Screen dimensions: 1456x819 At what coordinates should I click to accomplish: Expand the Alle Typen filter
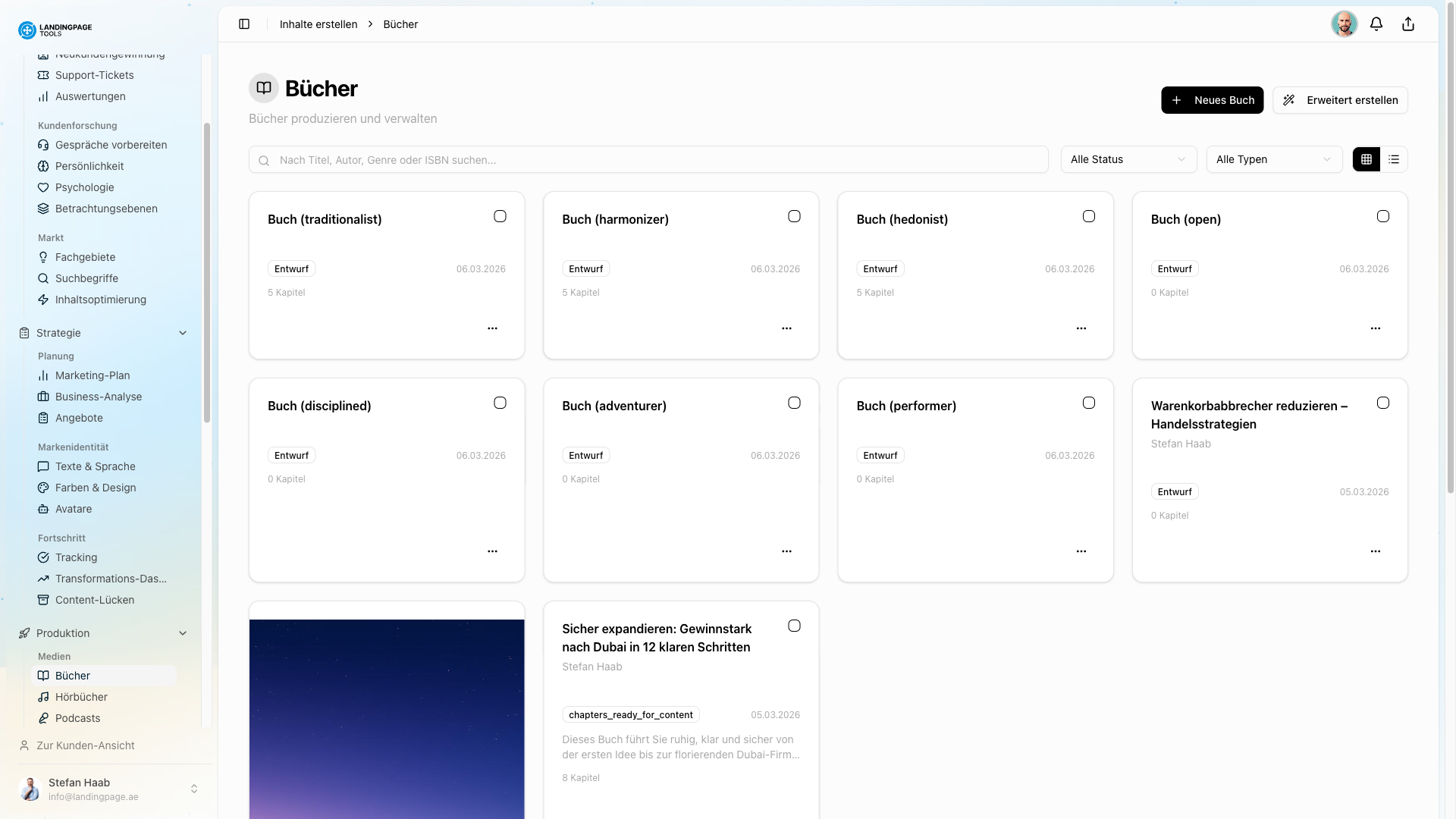tap(1273, 159)
